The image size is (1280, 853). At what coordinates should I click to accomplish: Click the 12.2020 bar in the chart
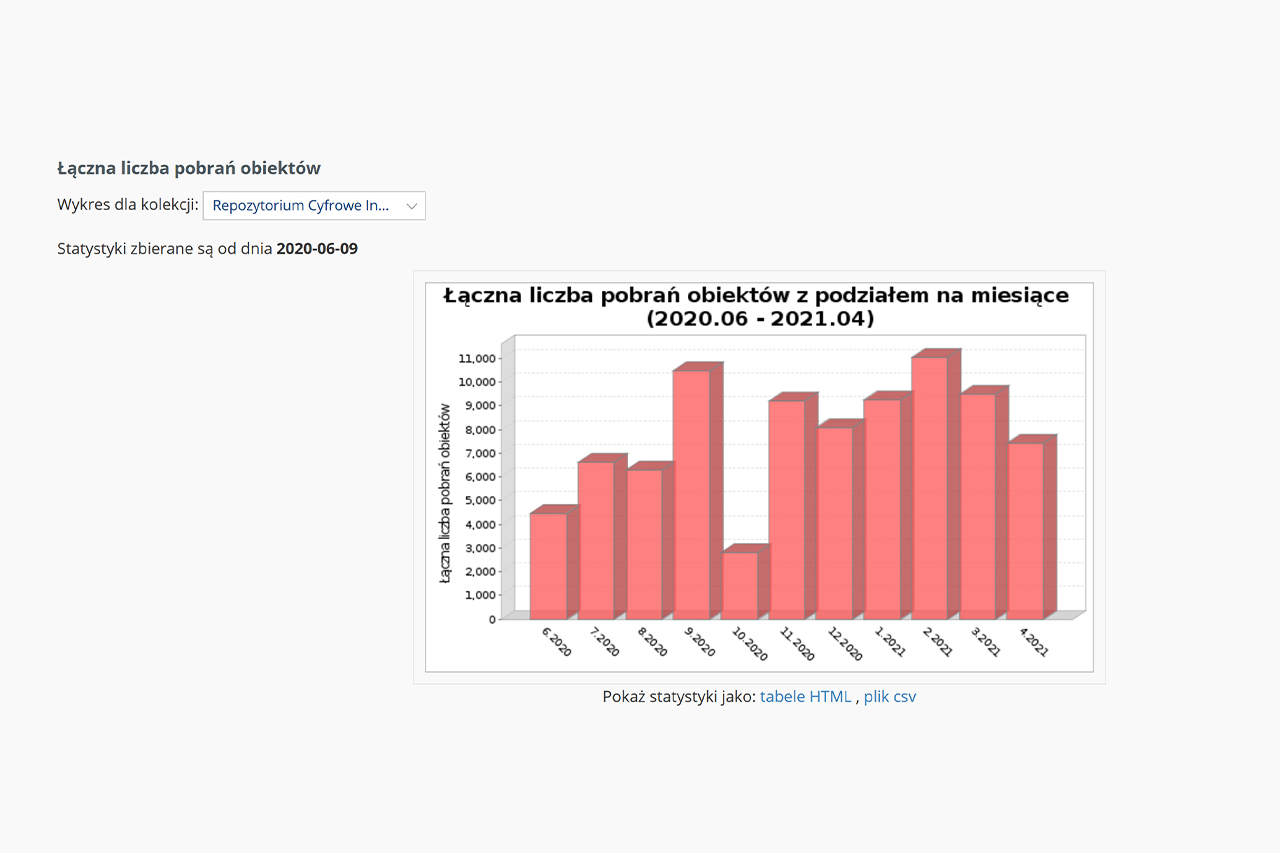tap(835, 523)
